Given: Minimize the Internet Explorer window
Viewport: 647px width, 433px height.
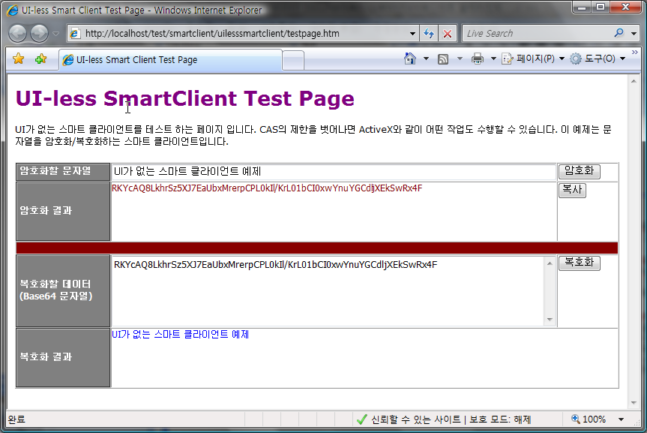Looking at the screenshot, I should (582, 7).
